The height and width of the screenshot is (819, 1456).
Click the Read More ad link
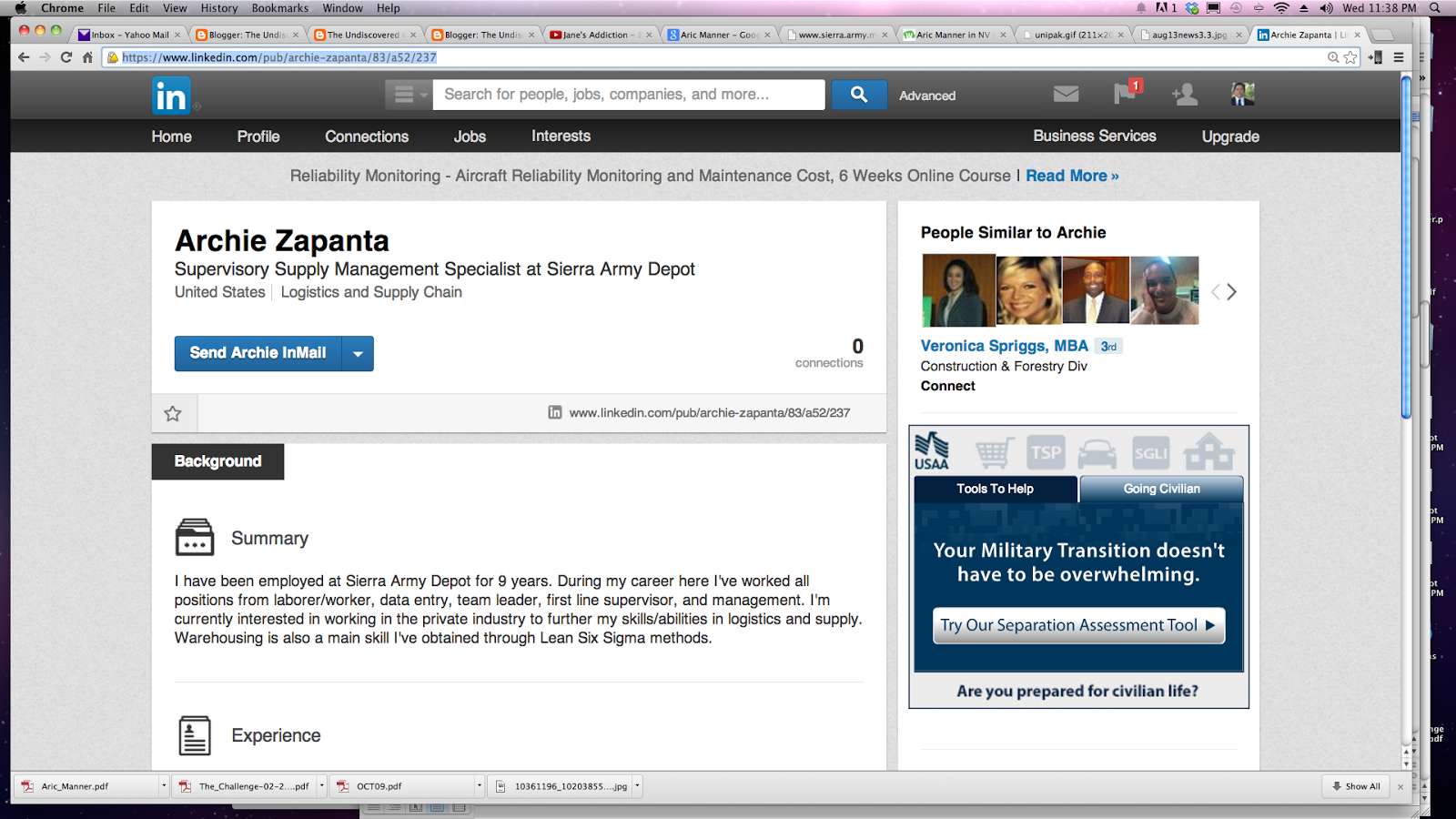coord(1072,176)
